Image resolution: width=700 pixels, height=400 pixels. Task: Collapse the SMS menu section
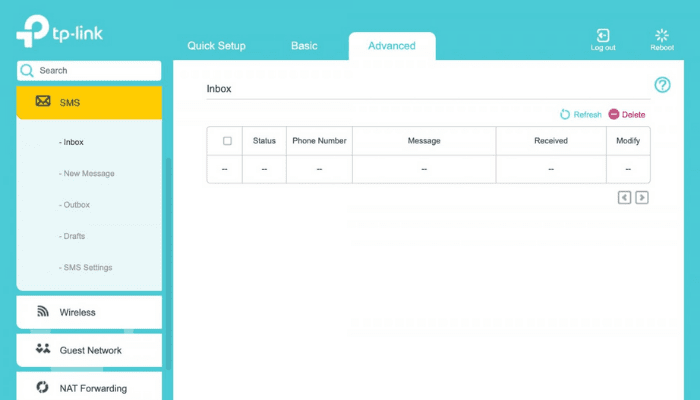coord(89,102)
